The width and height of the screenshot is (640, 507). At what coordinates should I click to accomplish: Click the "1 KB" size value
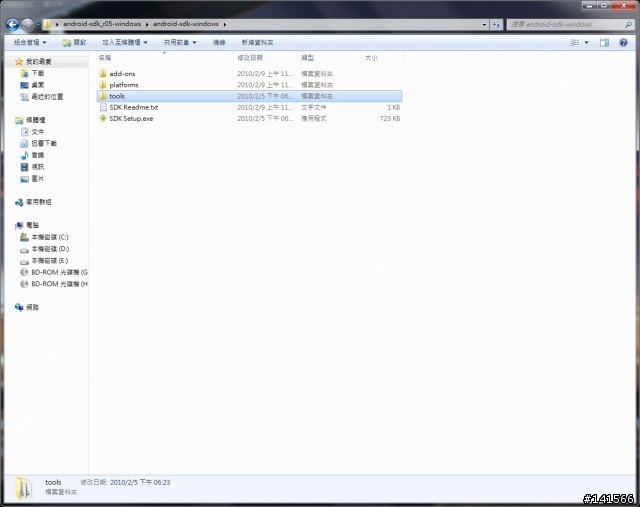393,107
